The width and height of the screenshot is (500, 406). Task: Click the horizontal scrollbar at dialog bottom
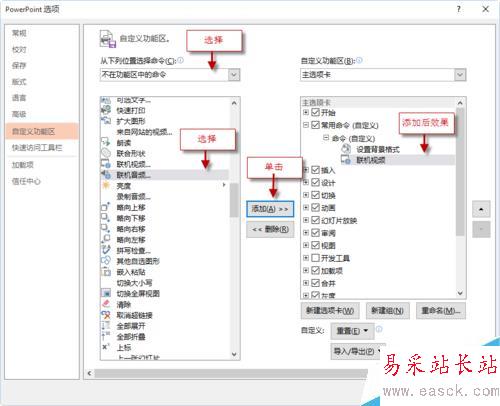231,373
